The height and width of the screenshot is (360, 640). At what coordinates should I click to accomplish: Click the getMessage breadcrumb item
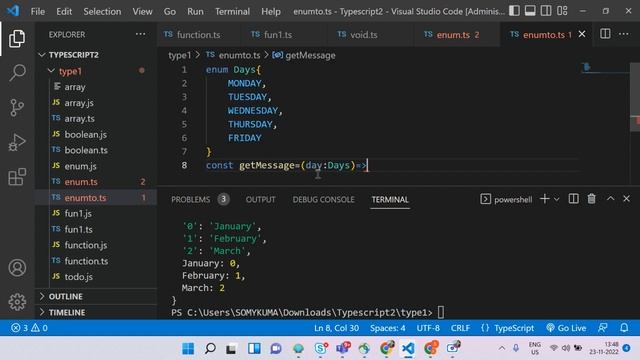[304, 55]
